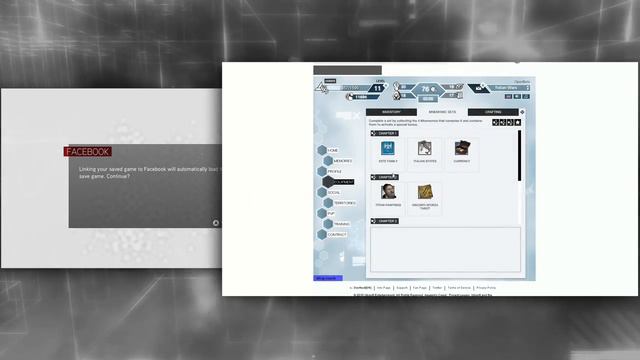The image size is (640, 360).
Task: Open the Home hexagon menu item
Action: (x=328, y=150)
